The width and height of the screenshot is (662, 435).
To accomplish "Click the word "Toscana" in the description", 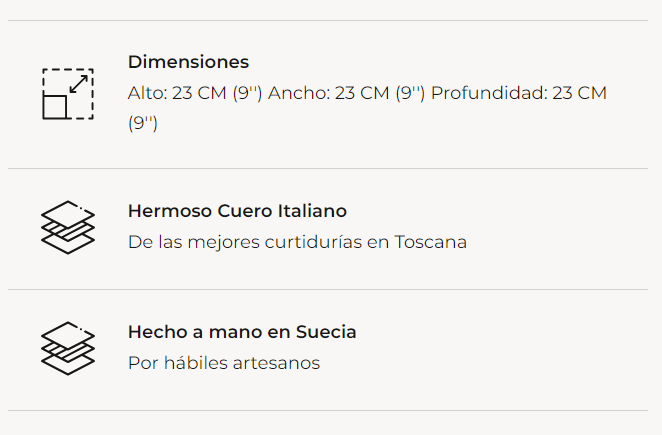I will coord(431,242).
